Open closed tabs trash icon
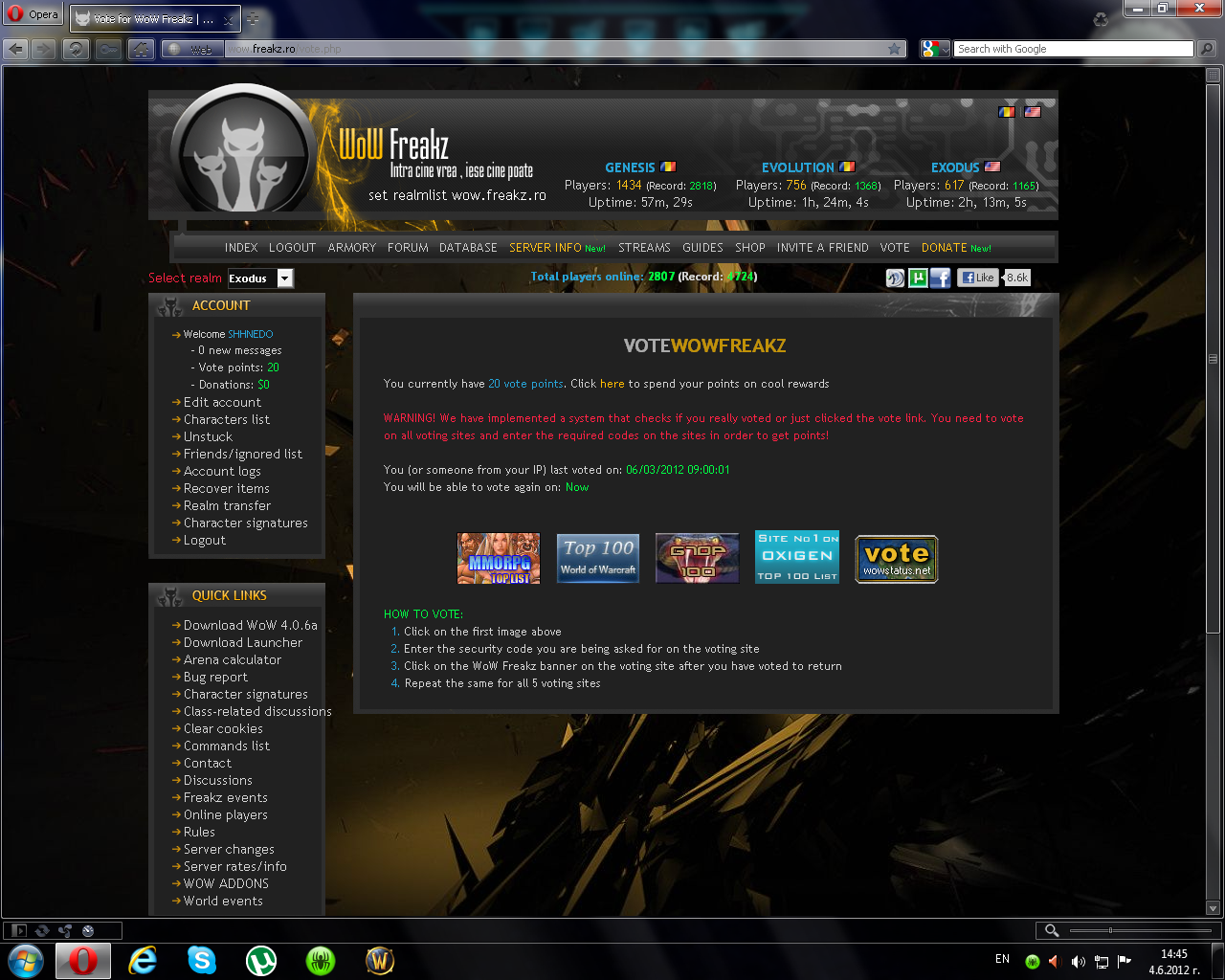 [x=1101, y=19]
